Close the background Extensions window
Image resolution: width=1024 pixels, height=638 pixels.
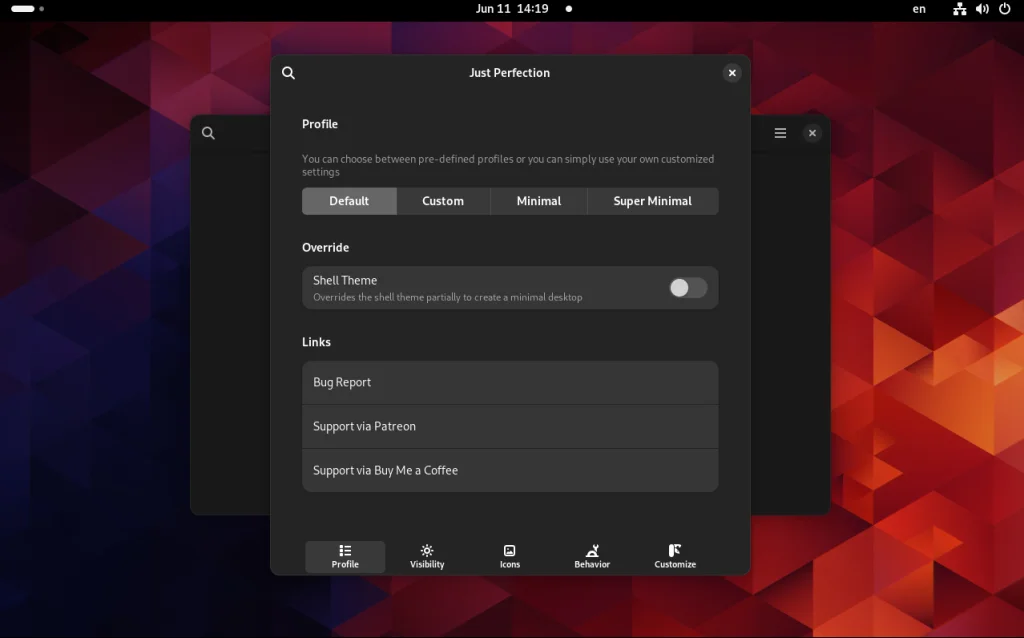tap(812, 133)
